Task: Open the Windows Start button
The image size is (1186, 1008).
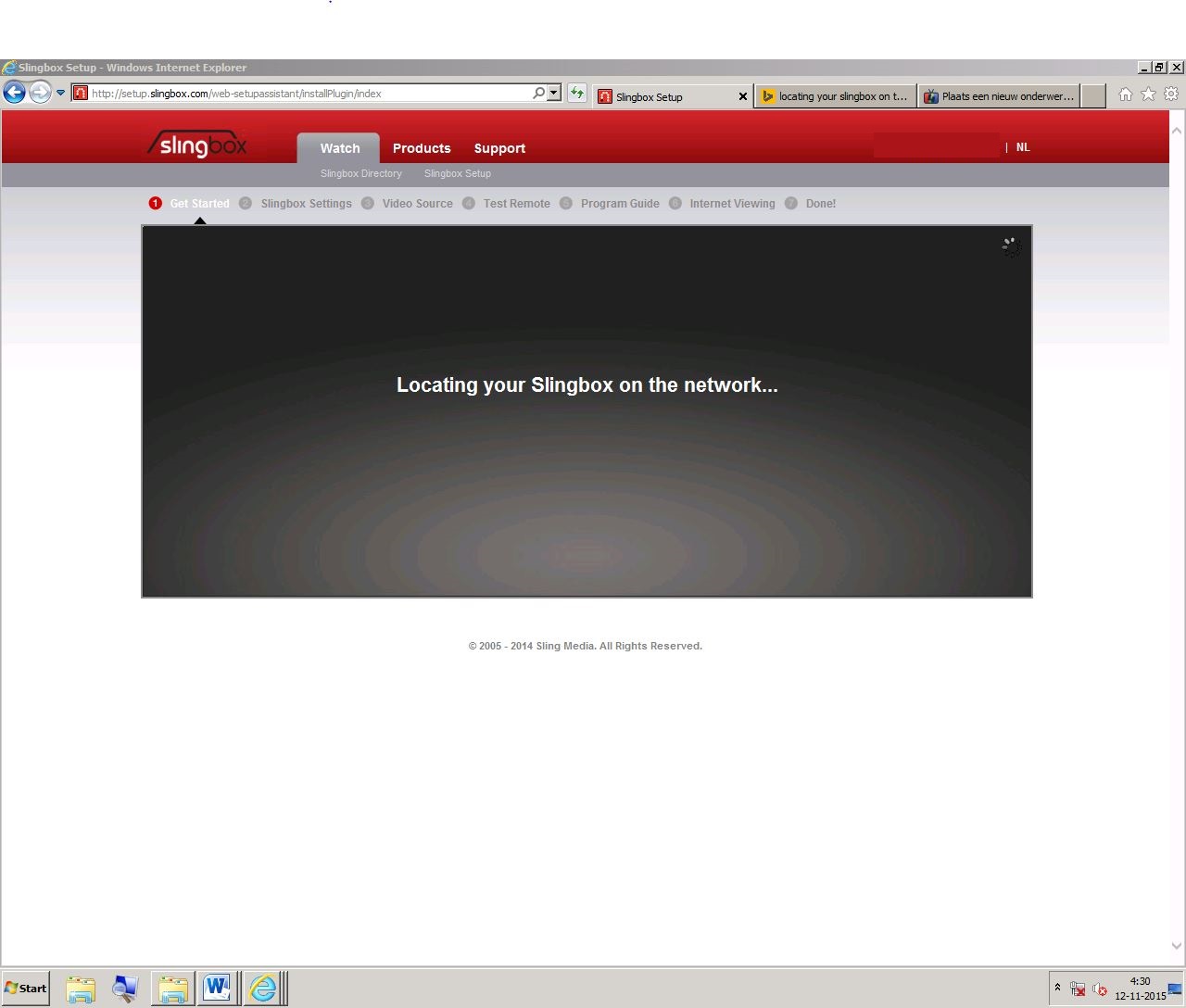Action: pyautogui.click(x=26, y=988)
